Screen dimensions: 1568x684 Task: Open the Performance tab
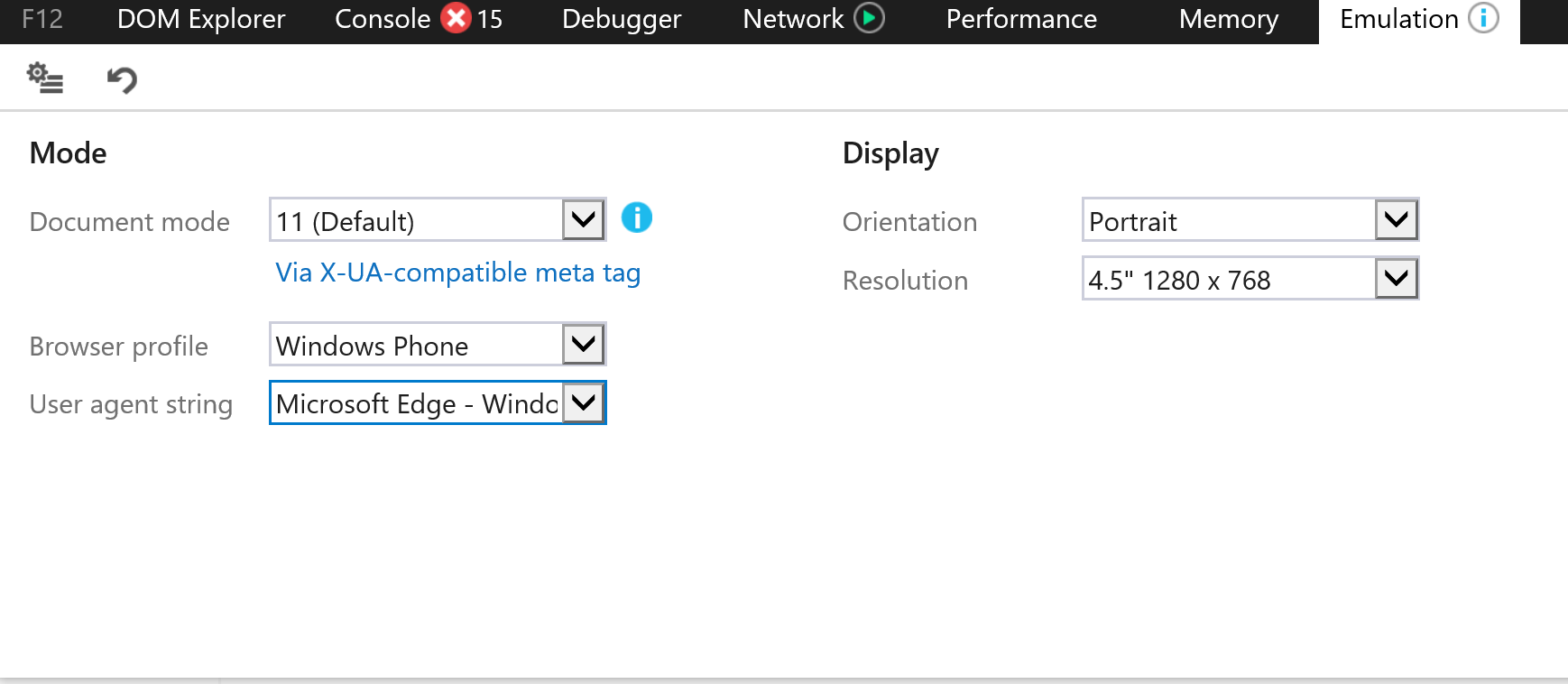[1021, 19]
